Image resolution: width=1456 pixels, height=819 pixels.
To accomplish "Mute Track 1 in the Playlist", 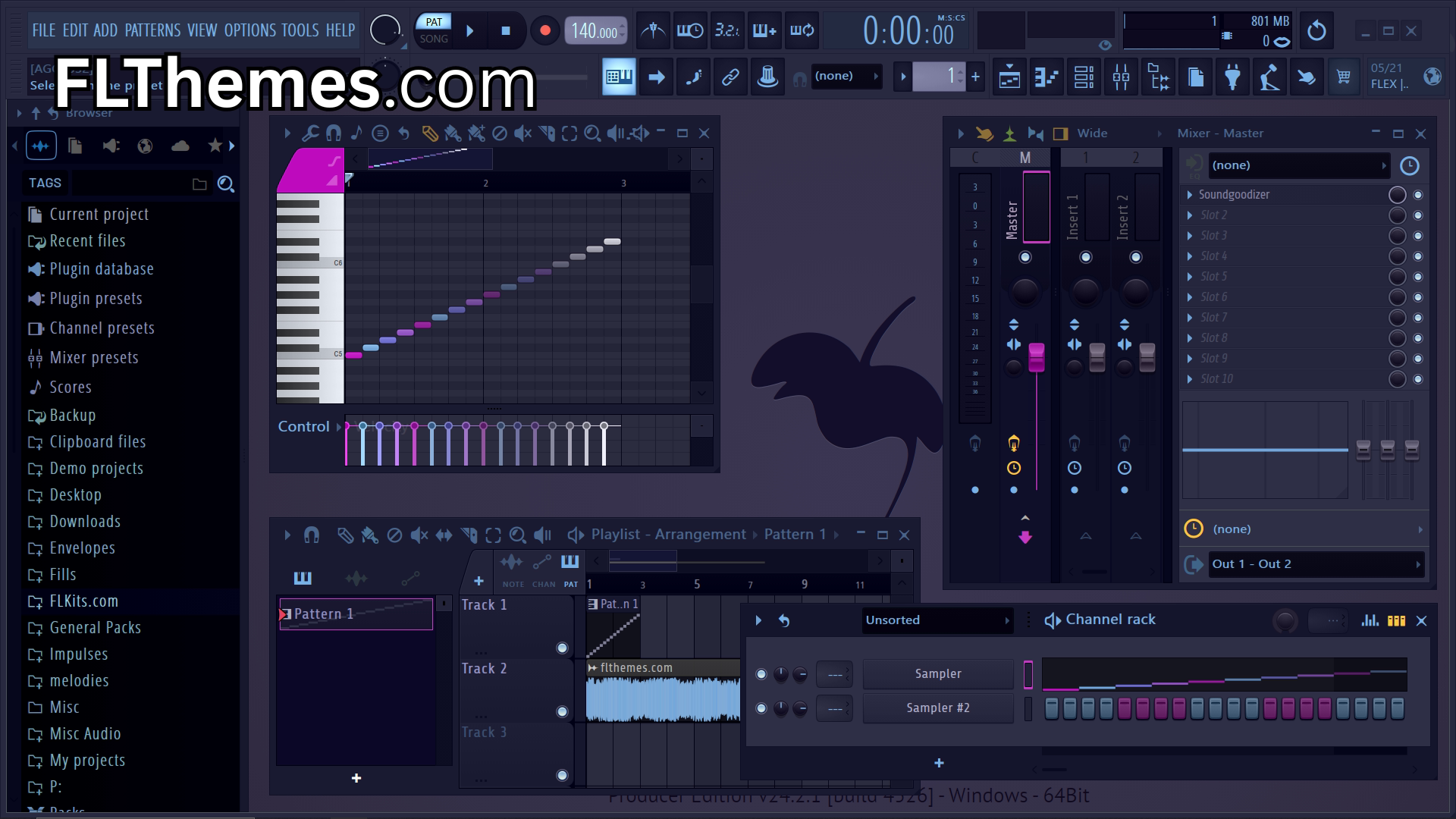I will tap(562, 648).
